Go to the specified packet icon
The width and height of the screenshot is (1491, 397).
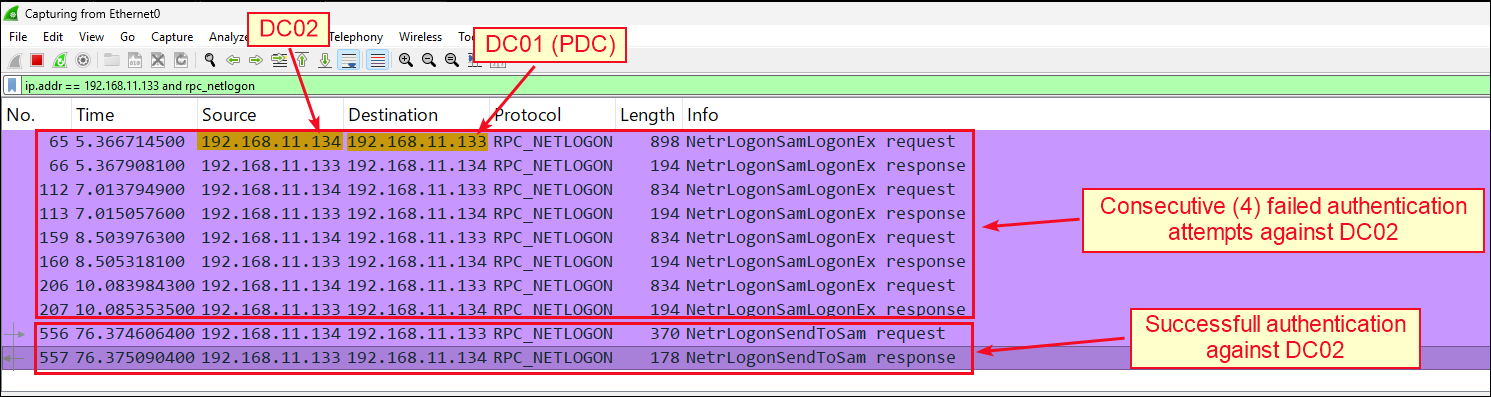(279, 60)
